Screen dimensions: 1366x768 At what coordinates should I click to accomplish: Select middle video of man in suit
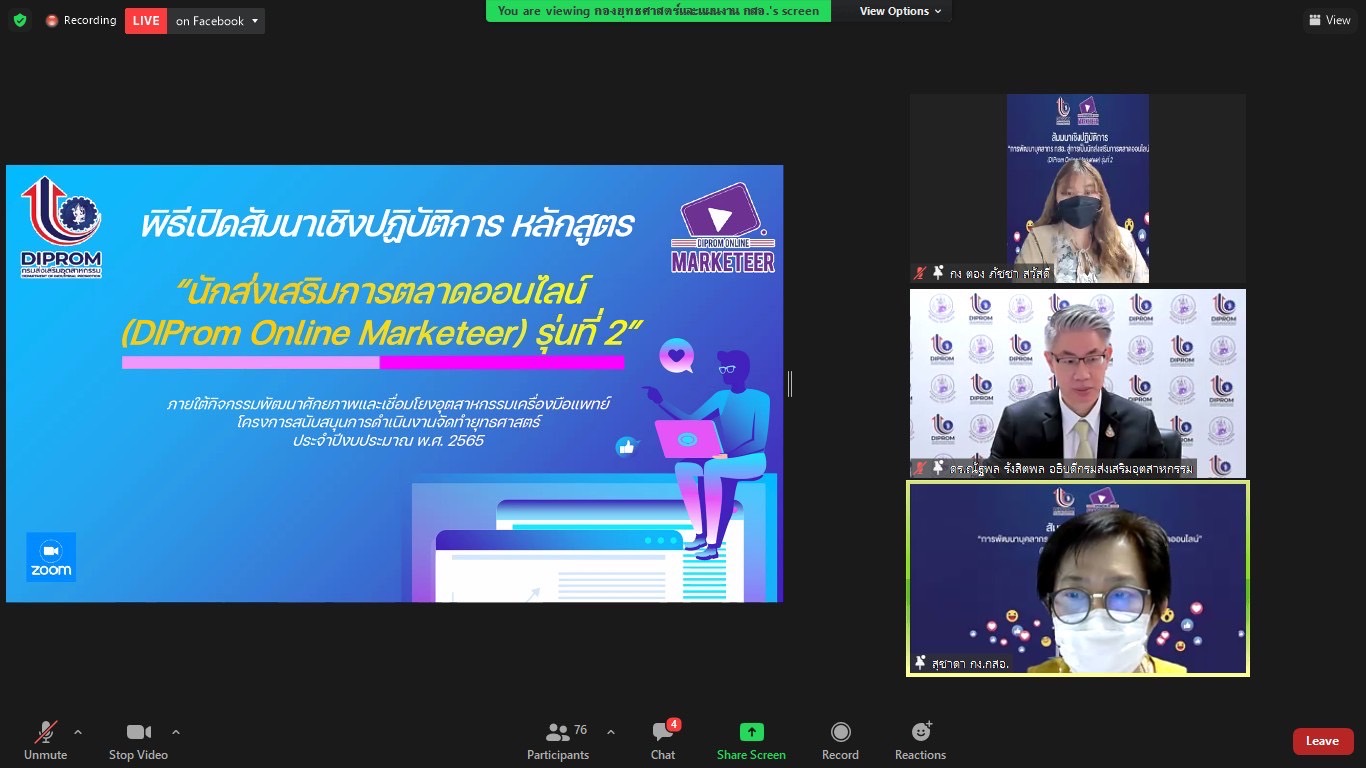[x=1078, y=383]
